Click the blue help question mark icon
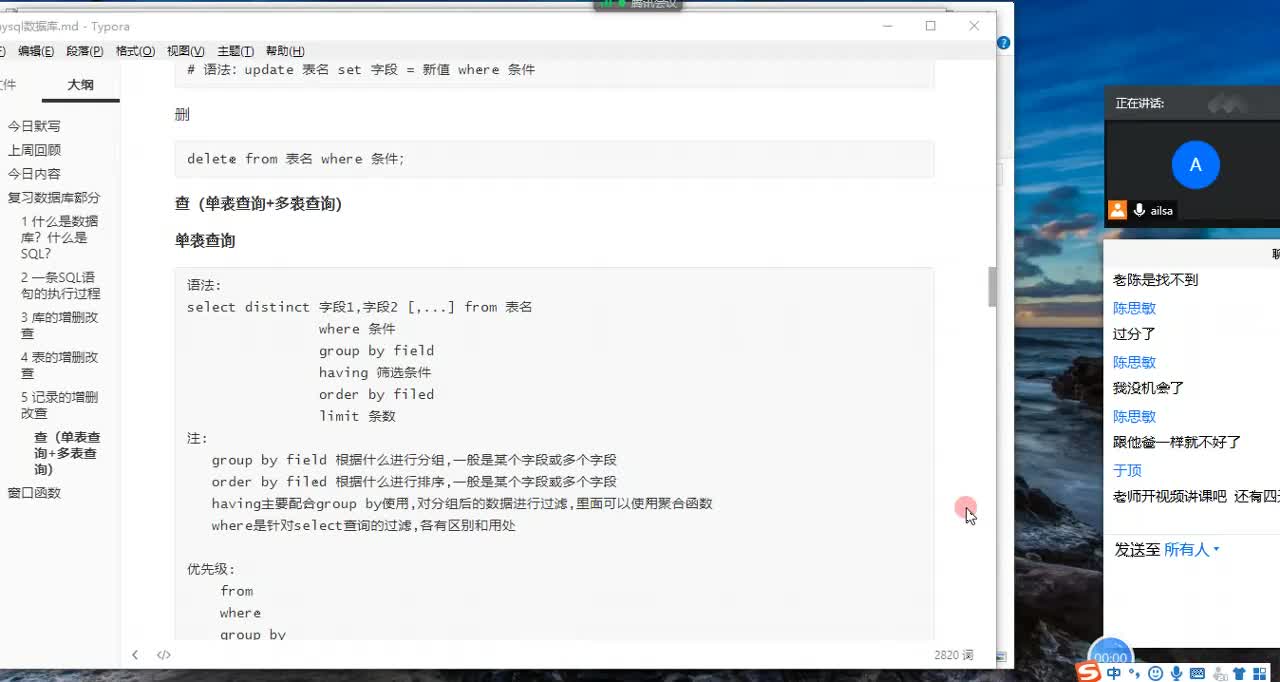Image resolution: width=1280 pixels, height=682 pixels. [x=1003, y=43]
